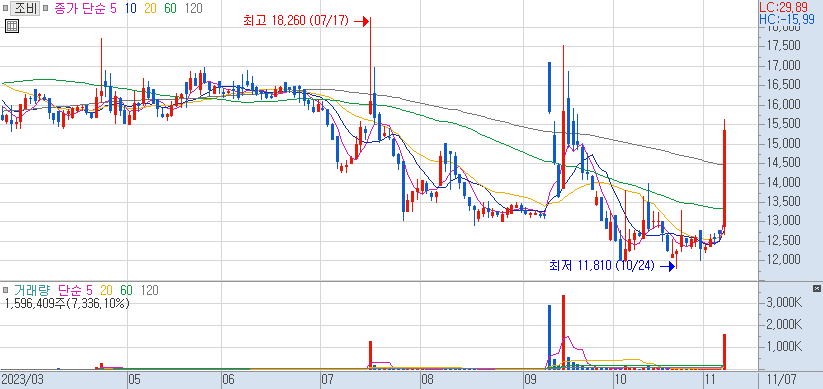The image size is (823, 389).
Task: Click the 조비 stock name button
Action: pyautogui.click(x=24, y=8)
